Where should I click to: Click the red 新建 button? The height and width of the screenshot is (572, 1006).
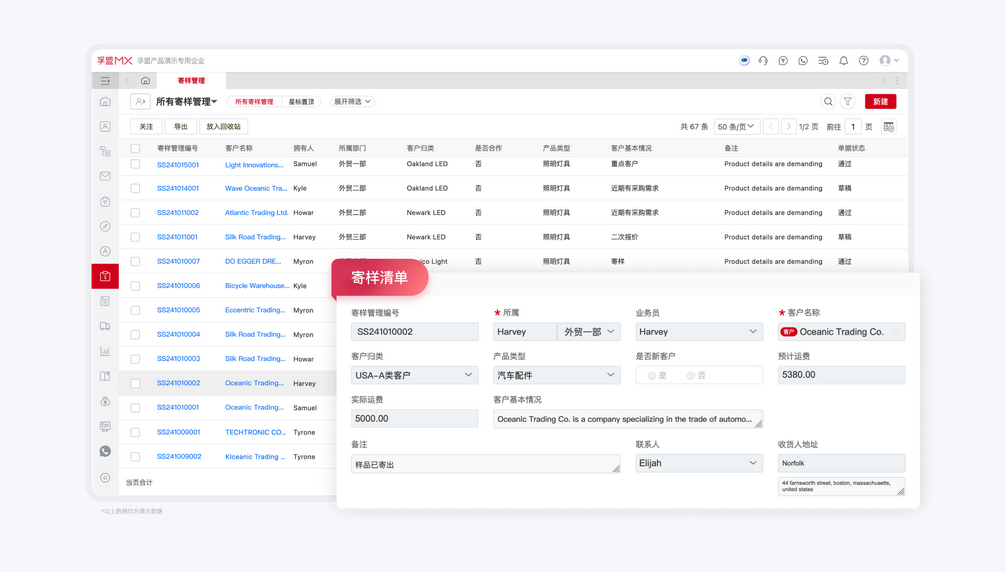(880, 102)
